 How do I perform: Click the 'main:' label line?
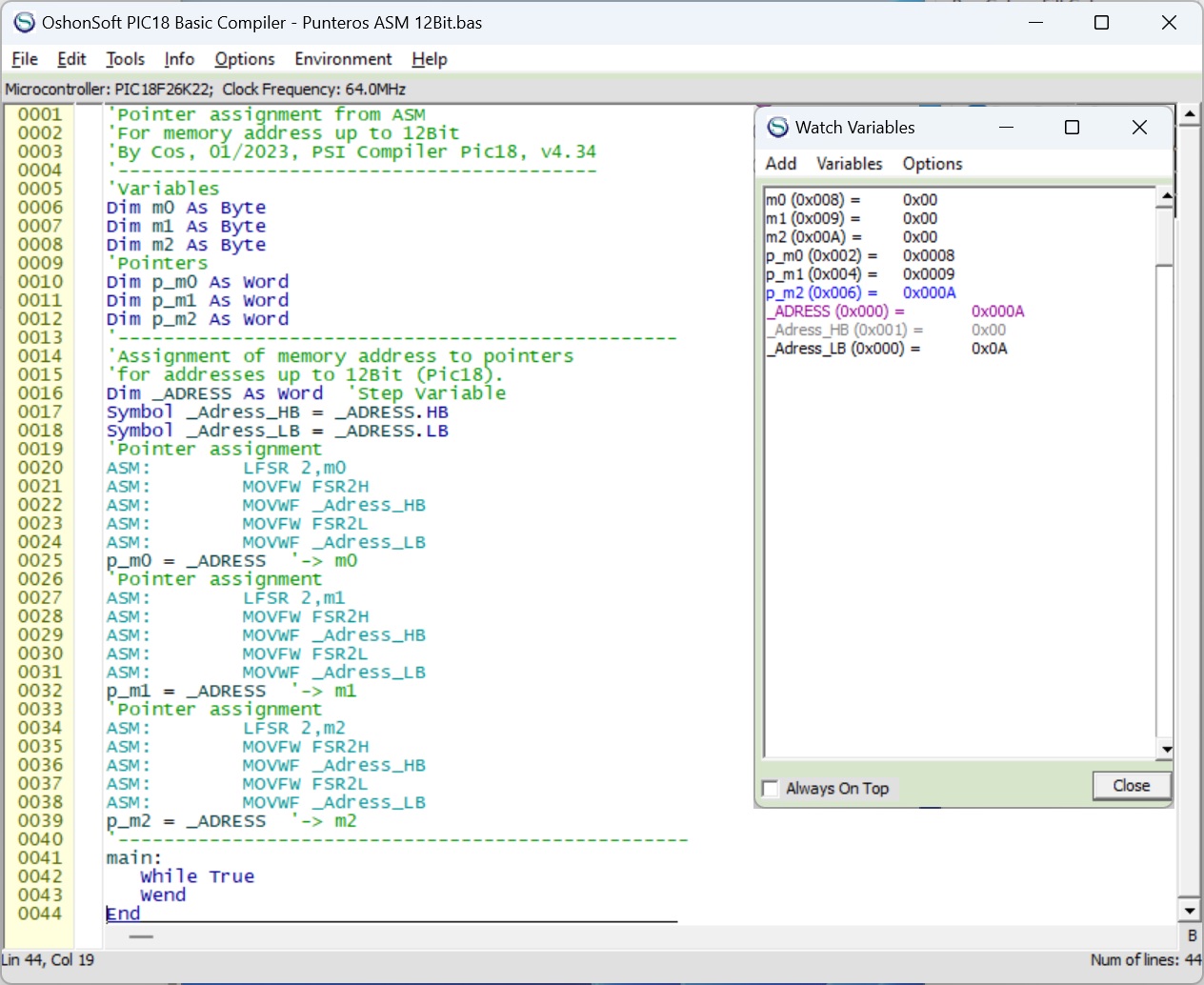pos(134,858)
